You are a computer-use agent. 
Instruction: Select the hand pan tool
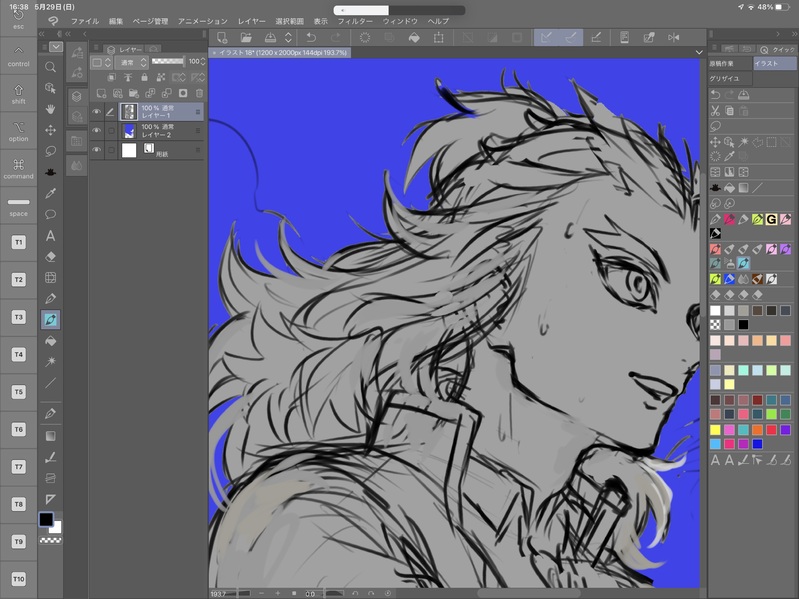[50, 109]
